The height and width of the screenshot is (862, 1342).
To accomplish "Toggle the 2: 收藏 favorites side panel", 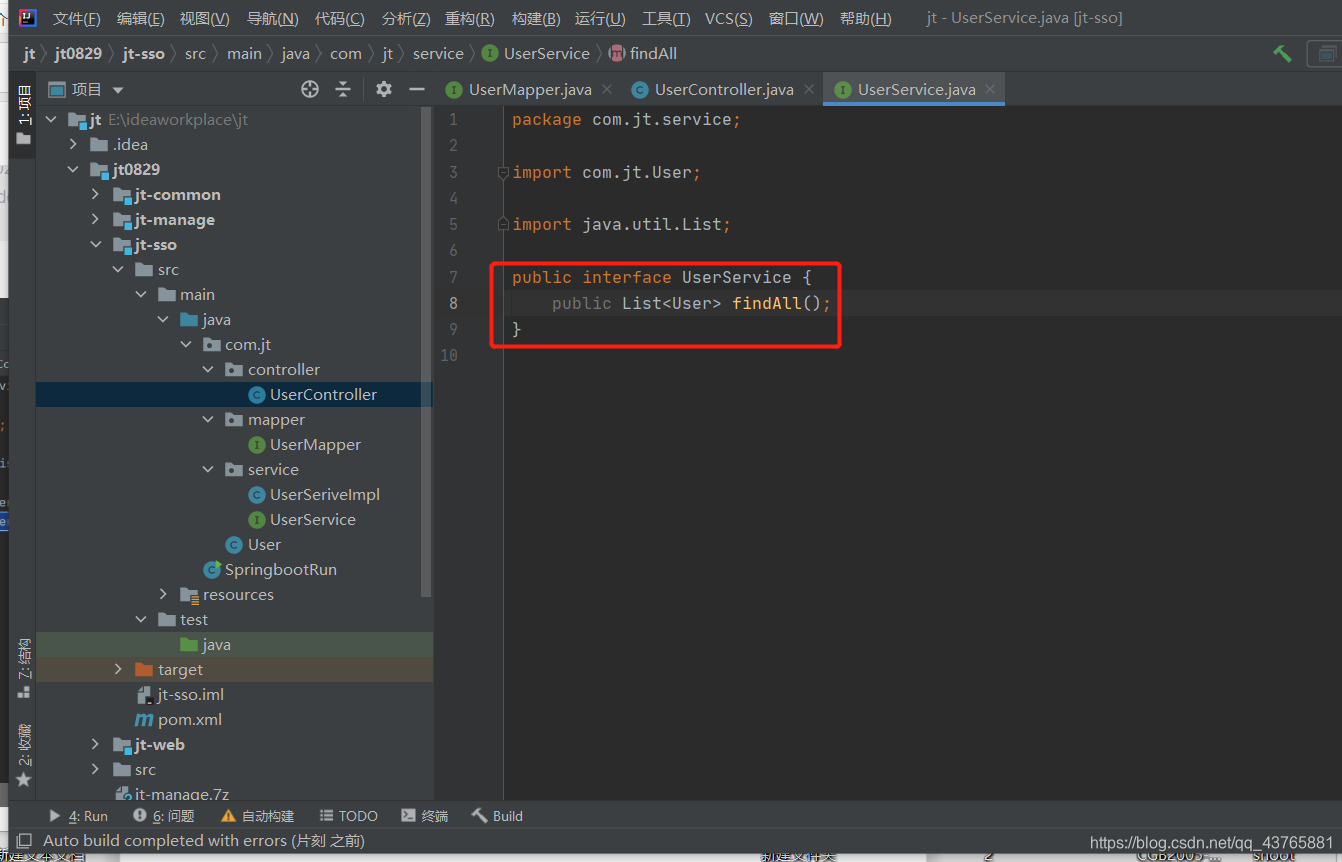I will (x=24, y=755).
